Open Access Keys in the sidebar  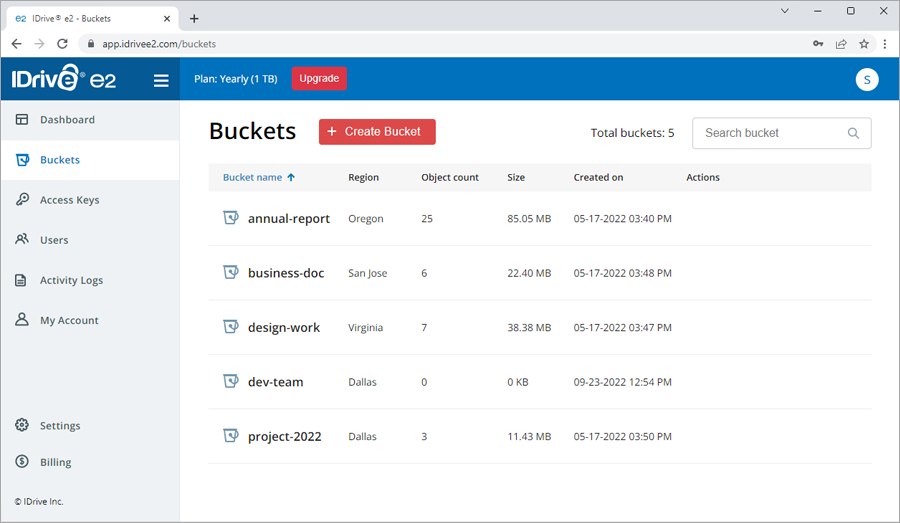pos(90,200)
